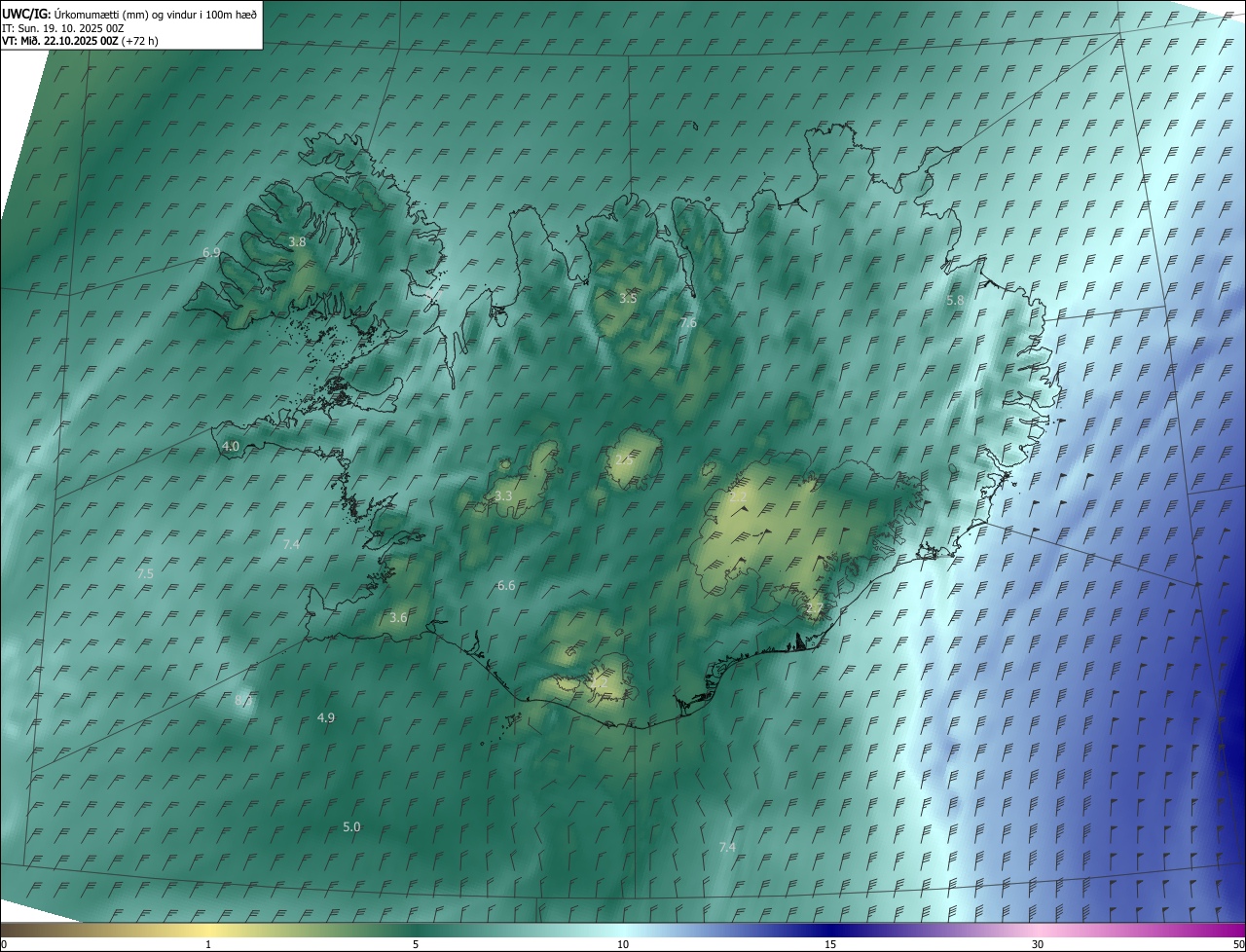Click the color scale label 15

coord(830,945)
